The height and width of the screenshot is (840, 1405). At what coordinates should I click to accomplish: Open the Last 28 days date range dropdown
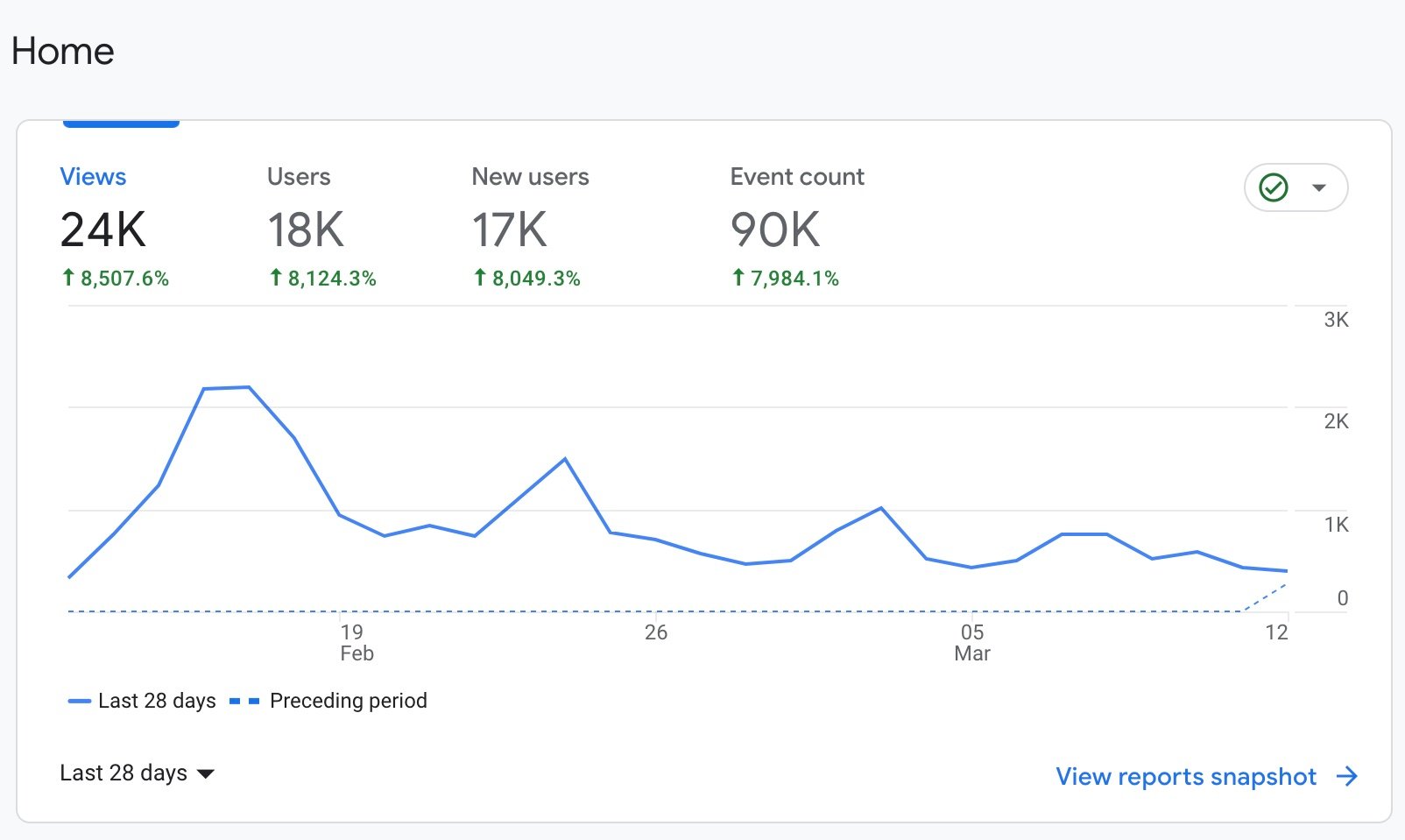click(137, 773)
